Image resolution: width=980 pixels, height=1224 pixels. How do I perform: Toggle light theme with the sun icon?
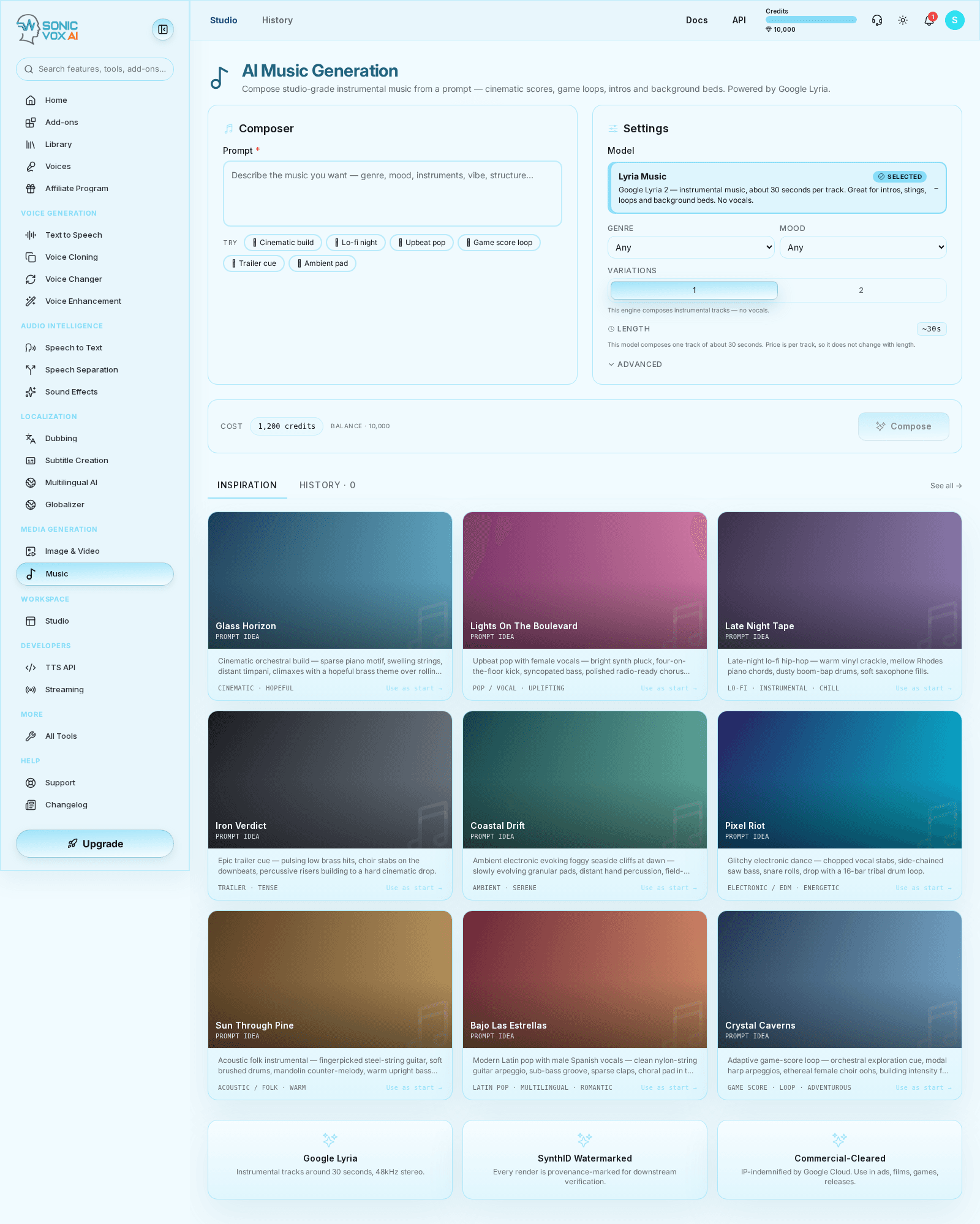click(903, 20)
